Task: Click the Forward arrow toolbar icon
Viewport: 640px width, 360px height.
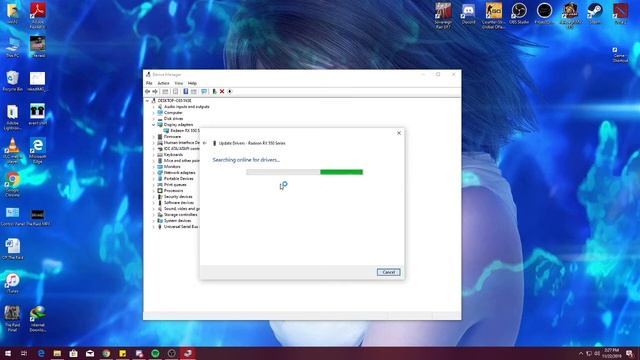Action: (155, 91)
